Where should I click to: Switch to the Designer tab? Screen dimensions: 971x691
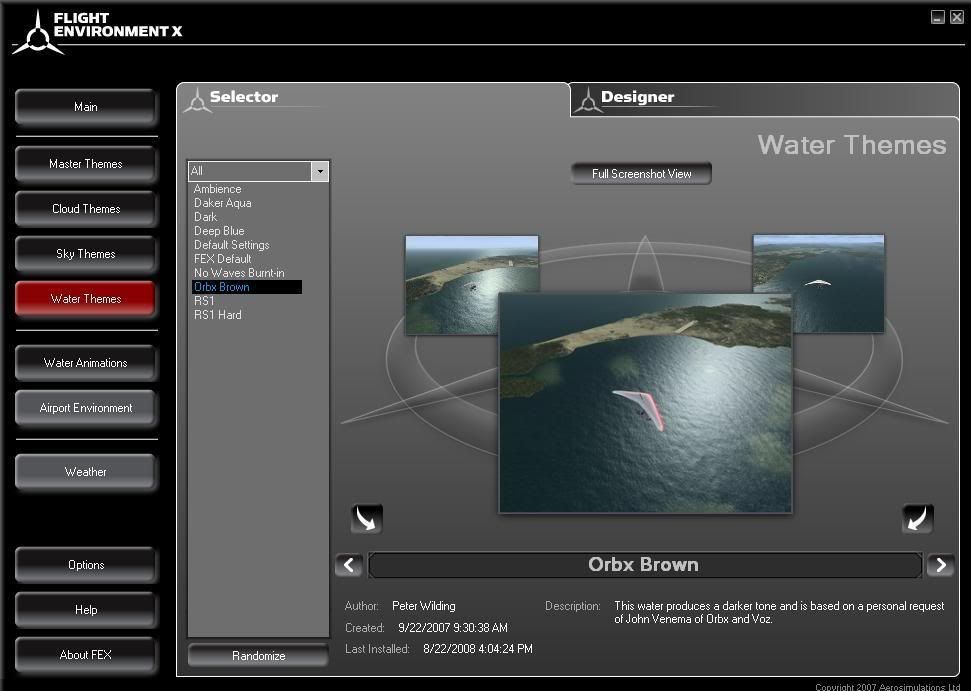(x=637, y=98)
